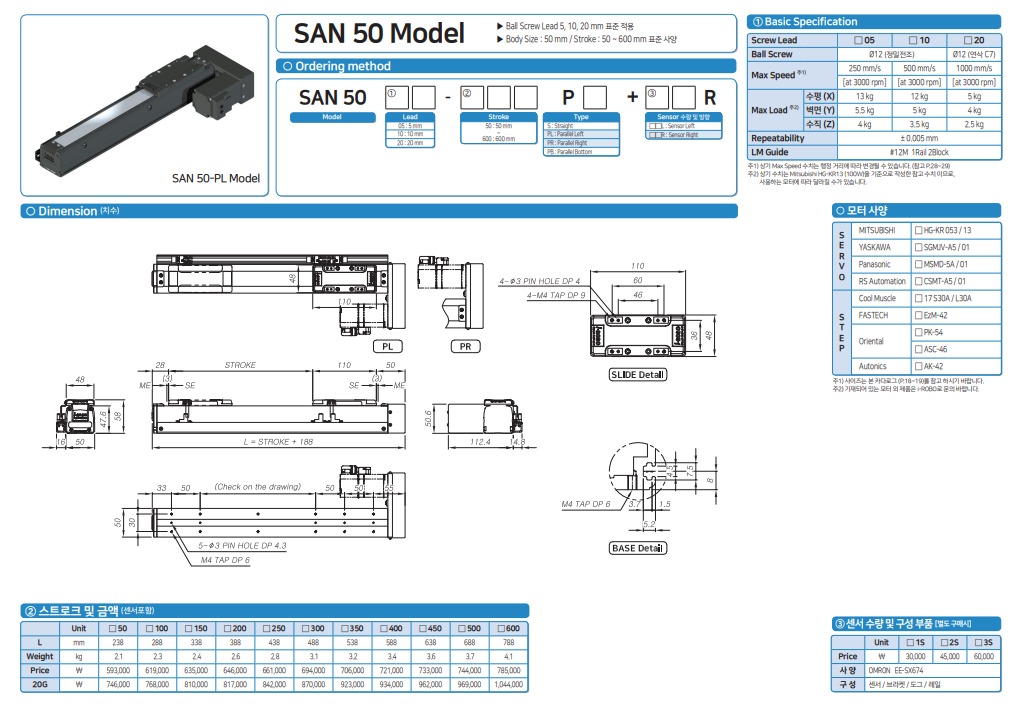Check the 1S sensor quantity box
Image resolution: width=1016 pixels, height=704 pixels.
tap(910, 642)
